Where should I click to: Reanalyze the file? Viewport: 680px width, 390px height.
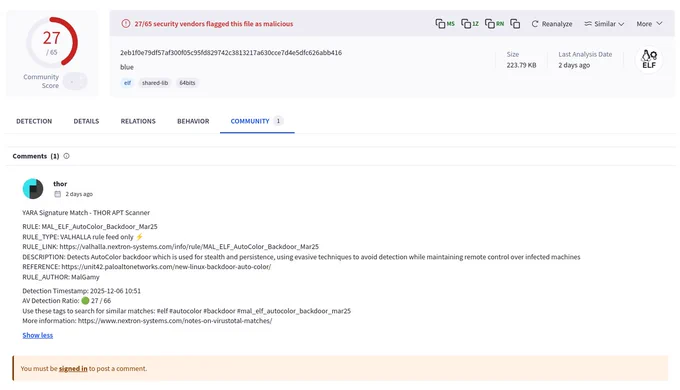pyautogui.click(x=552, y=24)
